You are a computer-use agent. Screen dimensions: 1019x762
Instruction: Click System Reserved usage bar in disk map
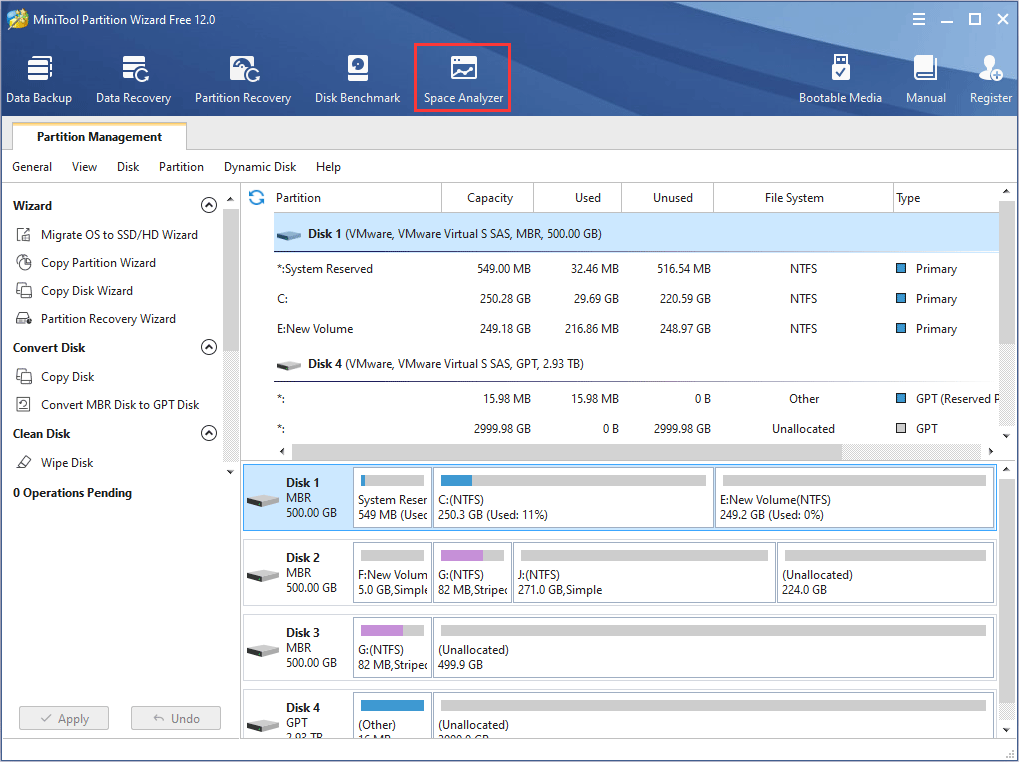(393, 481)
